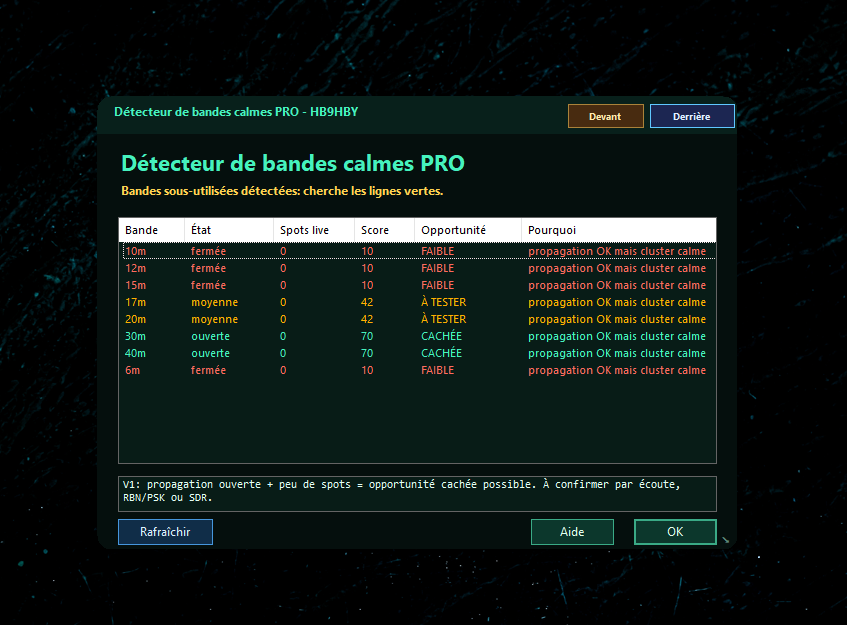Click 'À TESTER' in 17m row
Image resolution: width=847 pixels, height=625 pixels.
tap(443, 302)
